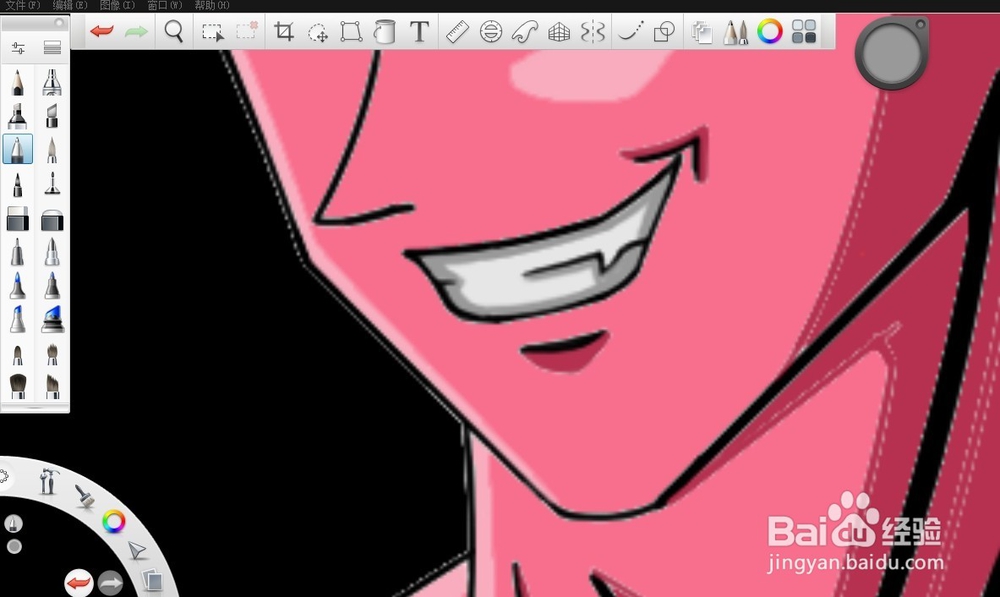Click the lagoon current color dot
Image resolution: width=1000 pixels, height=597 pixels.
[x=14, y=547]
